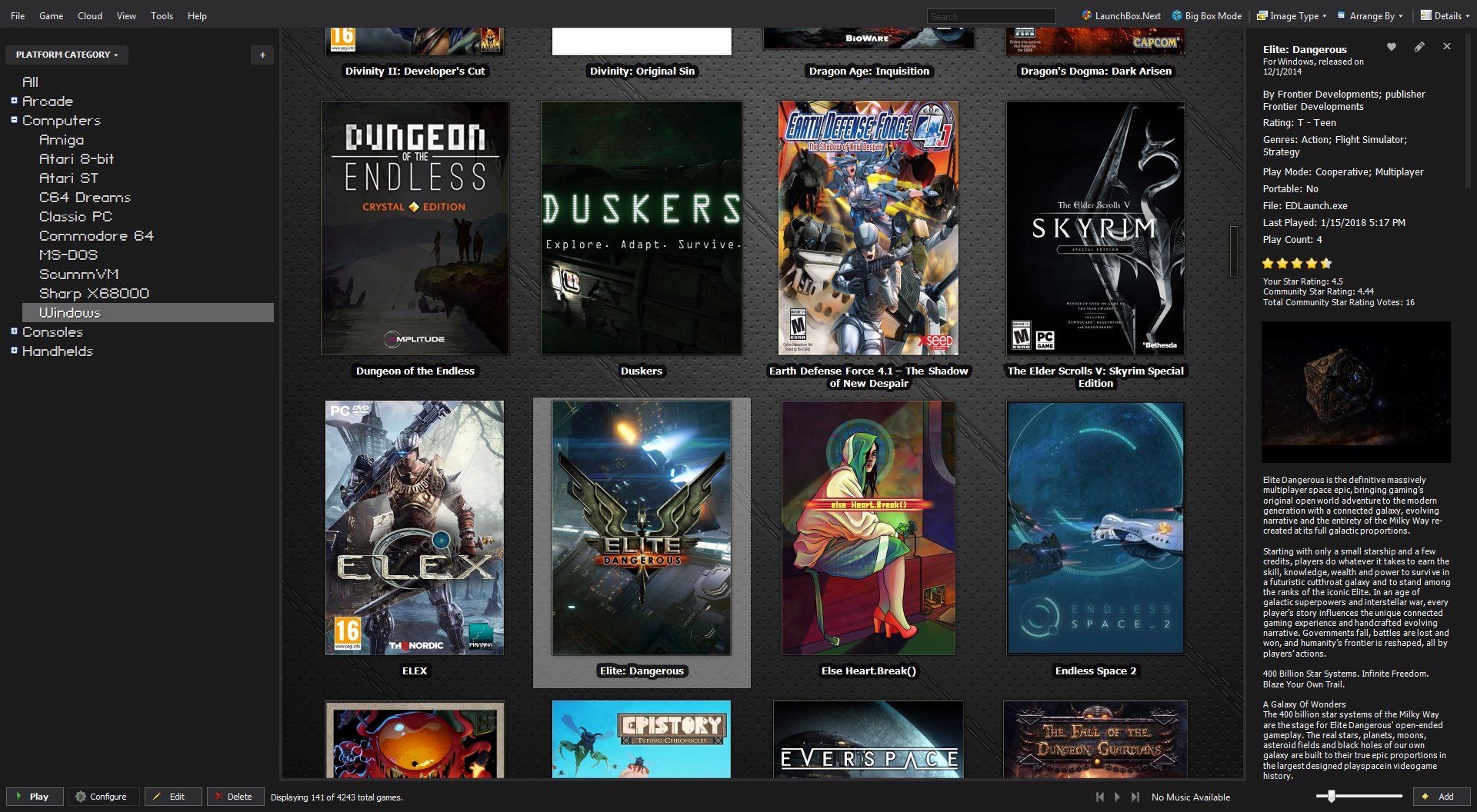Expand the Consoles category
Screen dimensions: 1477x812
(14, 331)
